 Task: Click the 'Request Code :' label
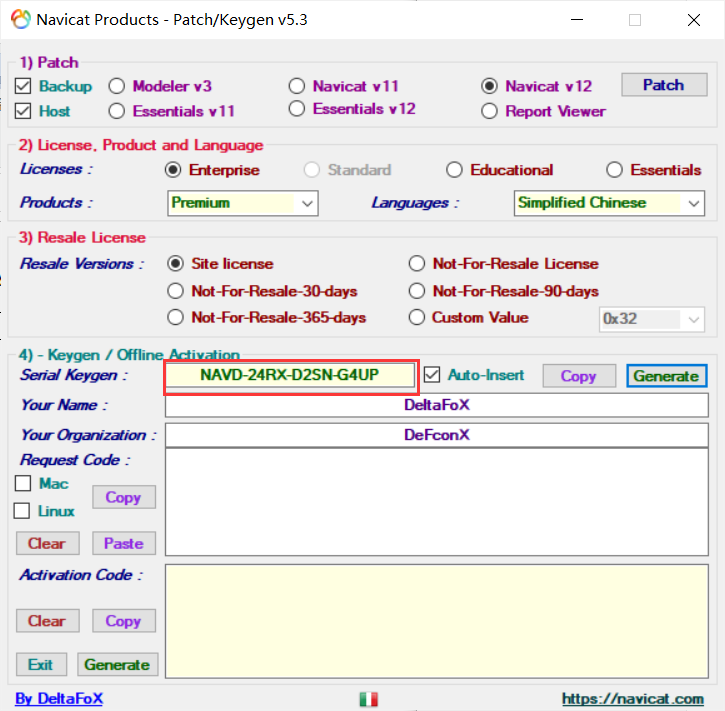[x=75, y=460]
